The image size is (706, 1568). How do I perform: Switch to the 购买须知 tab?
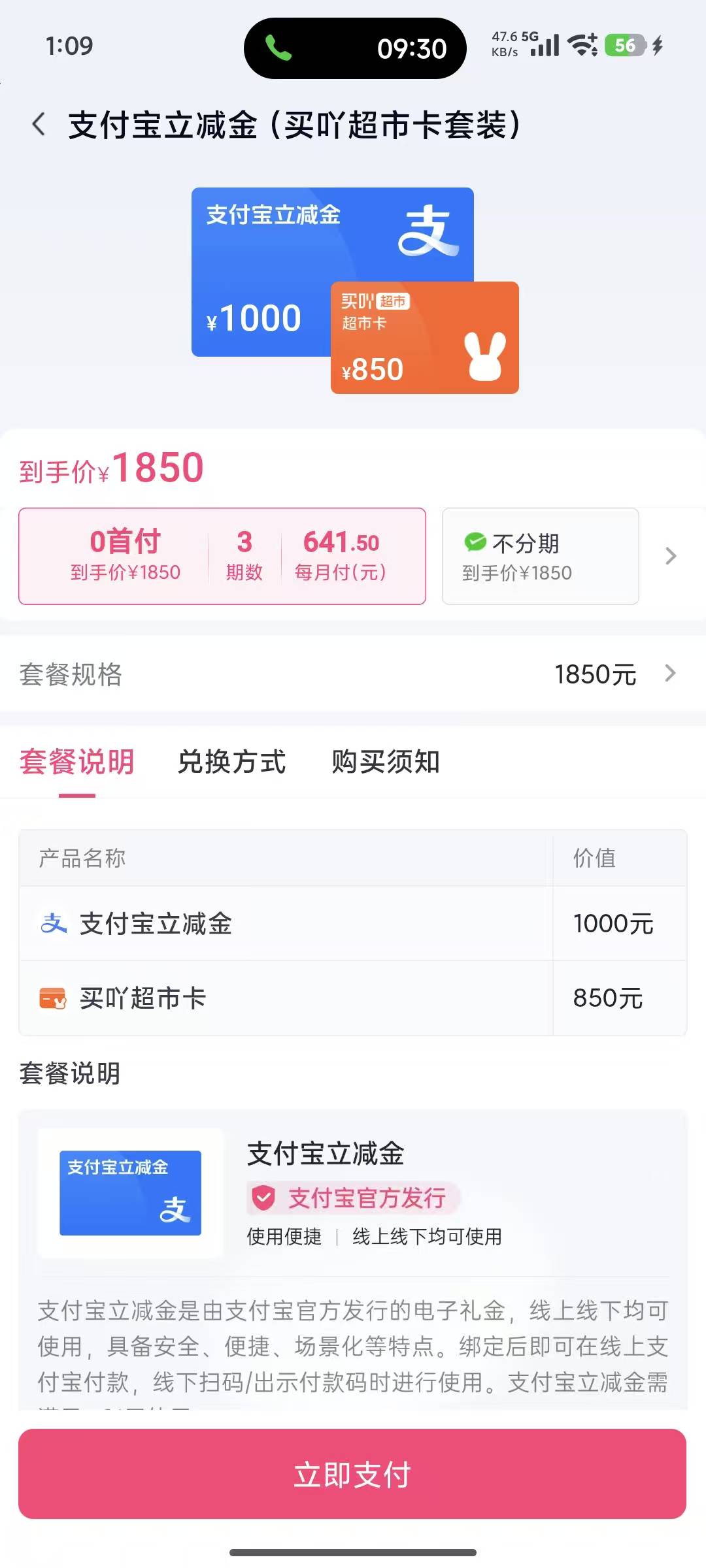pyautogui.click(x=386, y=762)
